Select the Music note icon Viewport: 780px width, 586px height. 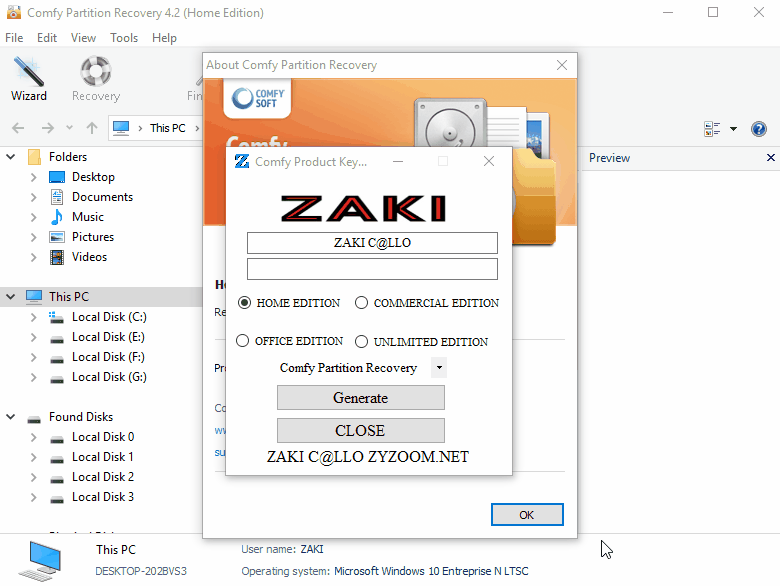[57, 217]
